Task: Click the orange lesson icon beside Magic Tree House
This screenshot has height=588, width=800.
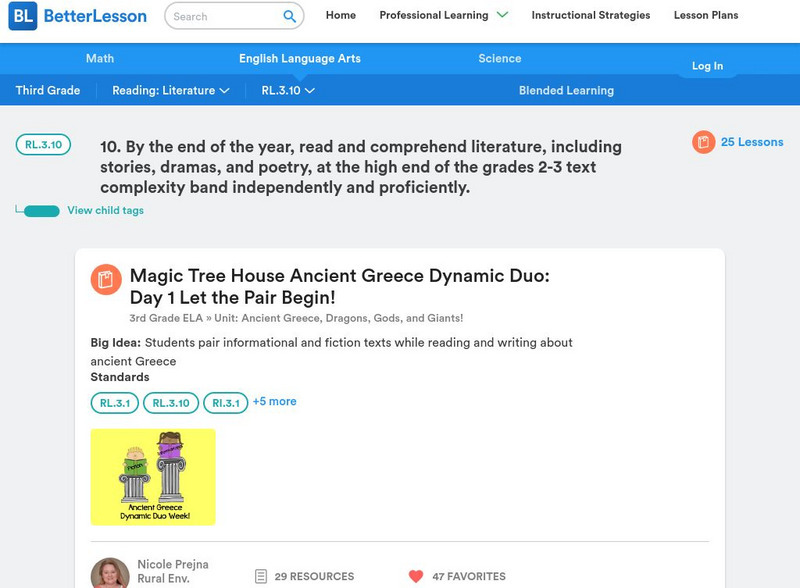Action: (x=106, y=279)
